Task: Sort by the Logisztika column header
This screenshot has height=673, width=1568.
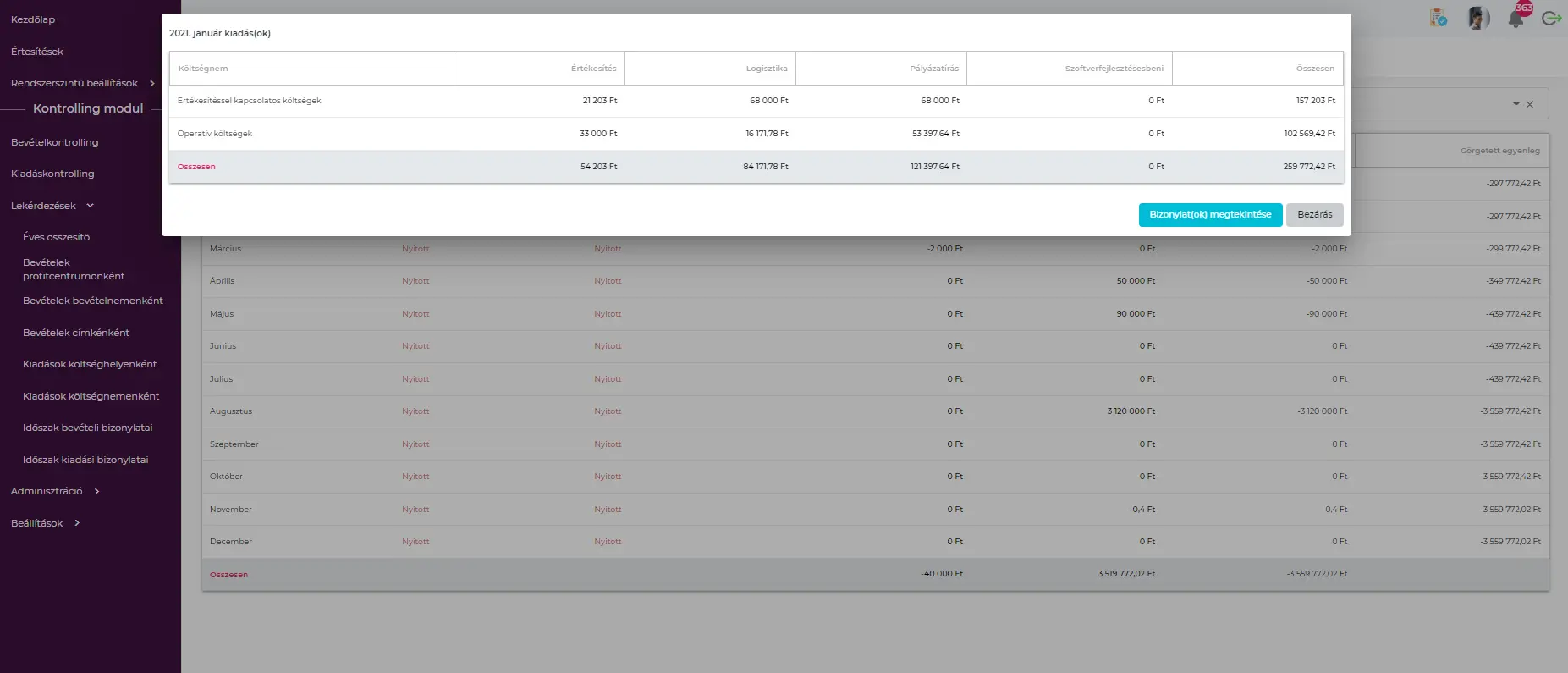Action: [x=766, y=69]
